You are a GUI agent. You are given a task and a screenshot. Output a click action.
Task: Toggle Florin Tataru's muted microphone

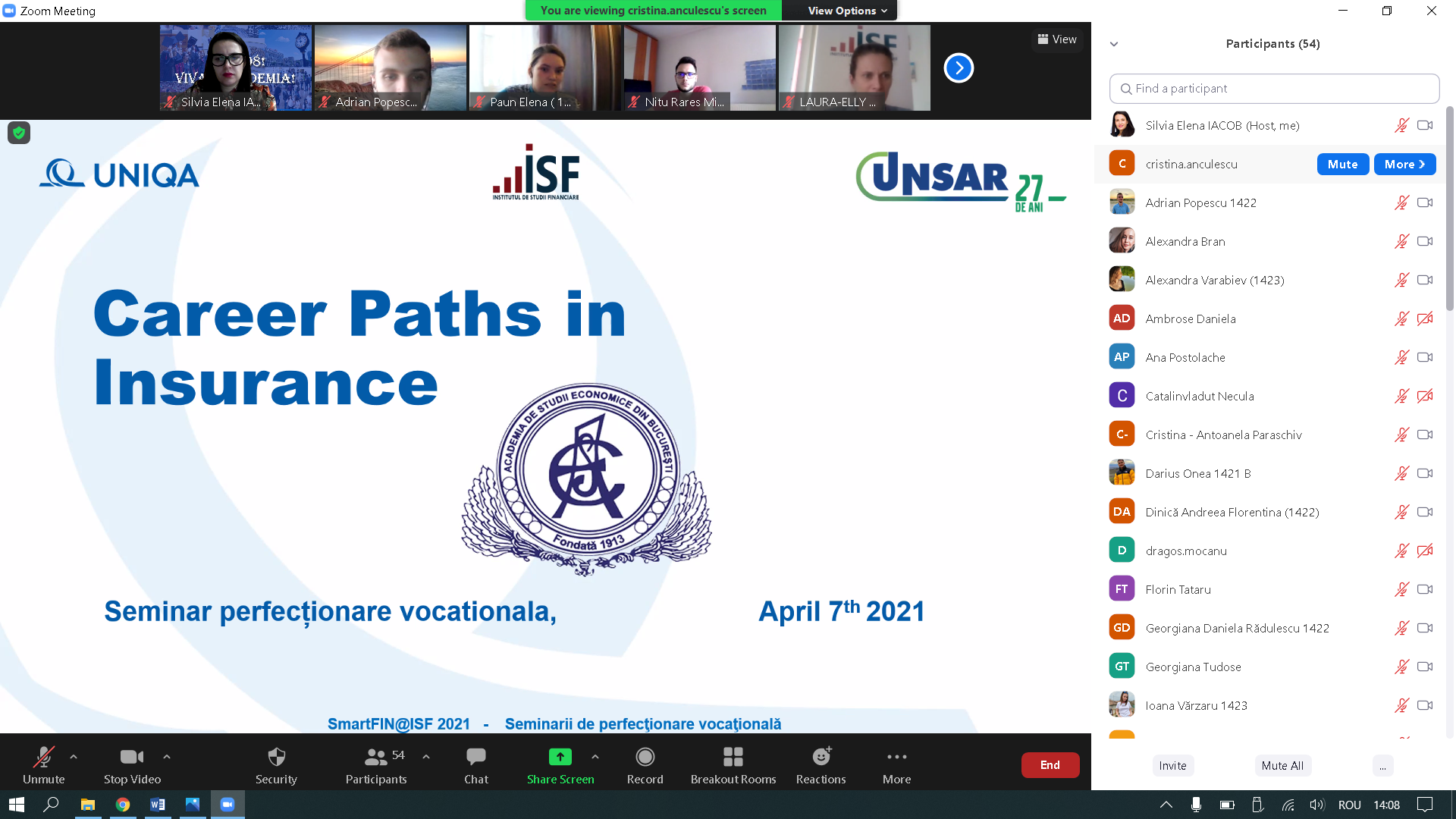point(1401,589)
